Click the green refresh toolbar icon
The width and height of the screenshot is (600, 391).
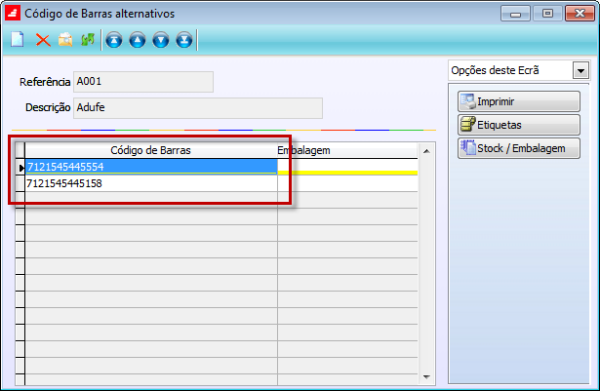point(88,40)
